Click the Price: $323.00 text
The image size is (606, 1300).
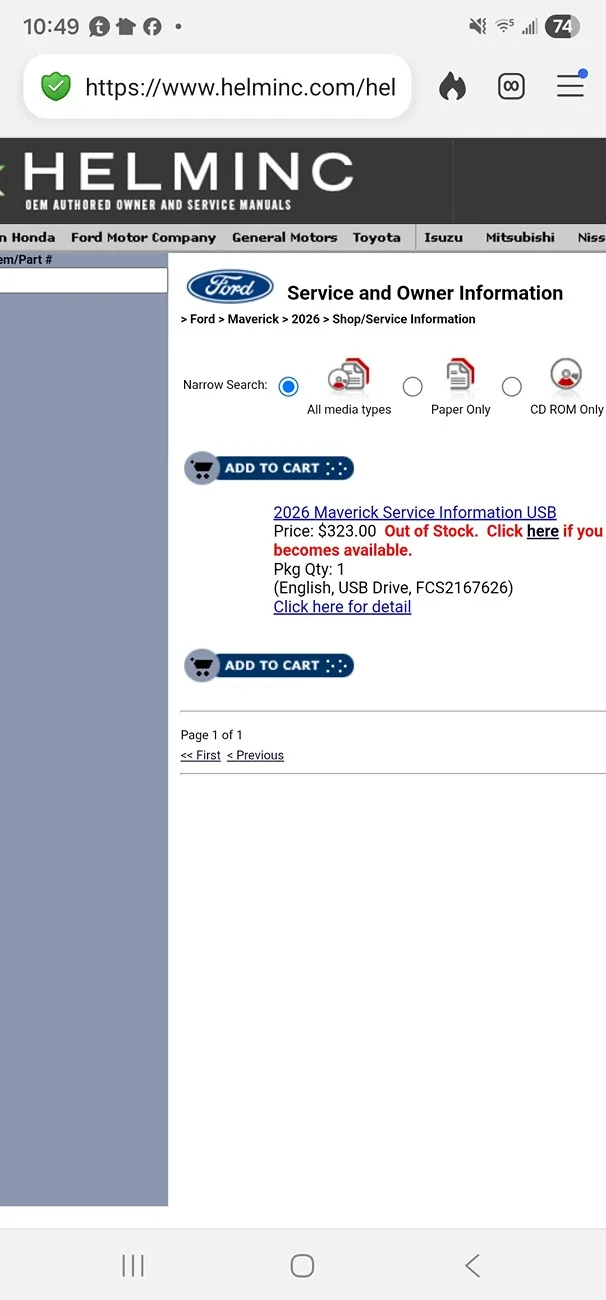click(325, 532)
